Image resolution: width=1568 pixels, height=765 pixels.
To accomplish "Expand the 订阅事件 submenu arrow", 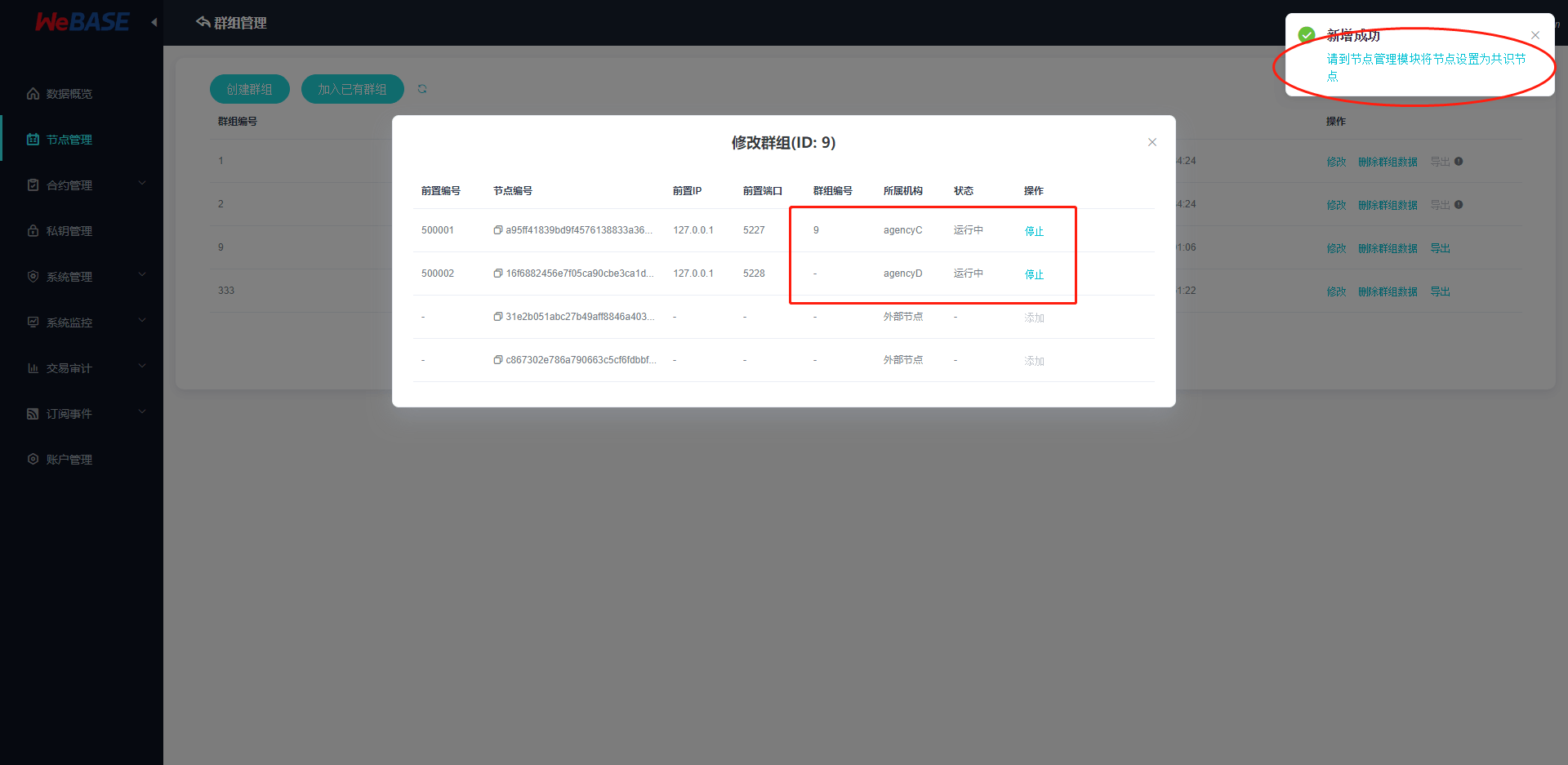I will 142,411.
